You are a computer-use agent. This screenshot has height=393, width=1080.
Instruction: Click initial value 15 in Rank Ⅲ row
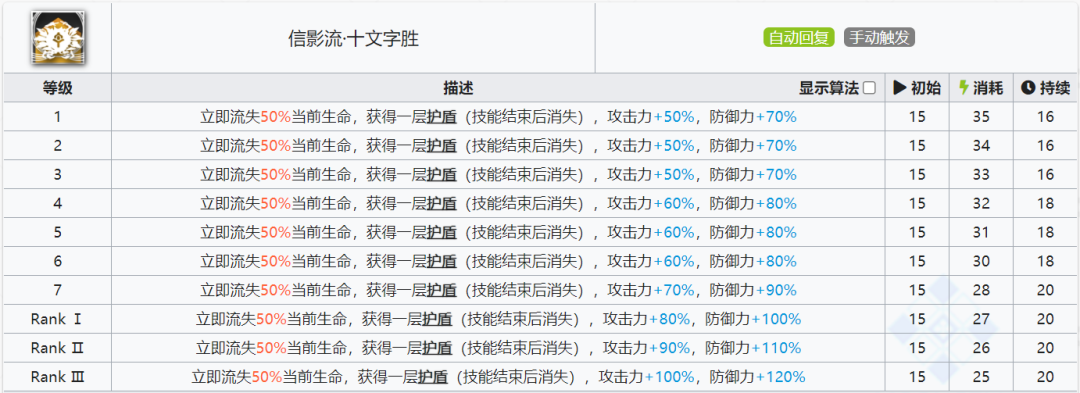tap(917, 377)
